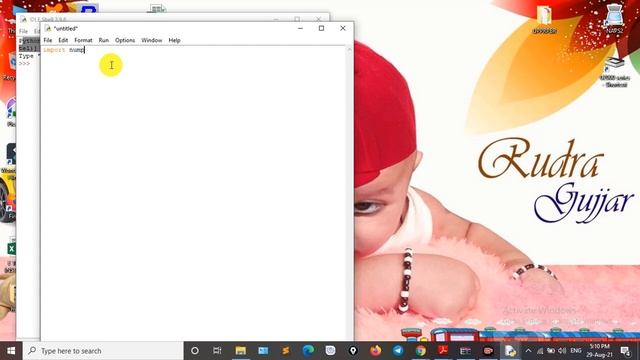Click the Python icon in untitled title bar

pos(48,28)
